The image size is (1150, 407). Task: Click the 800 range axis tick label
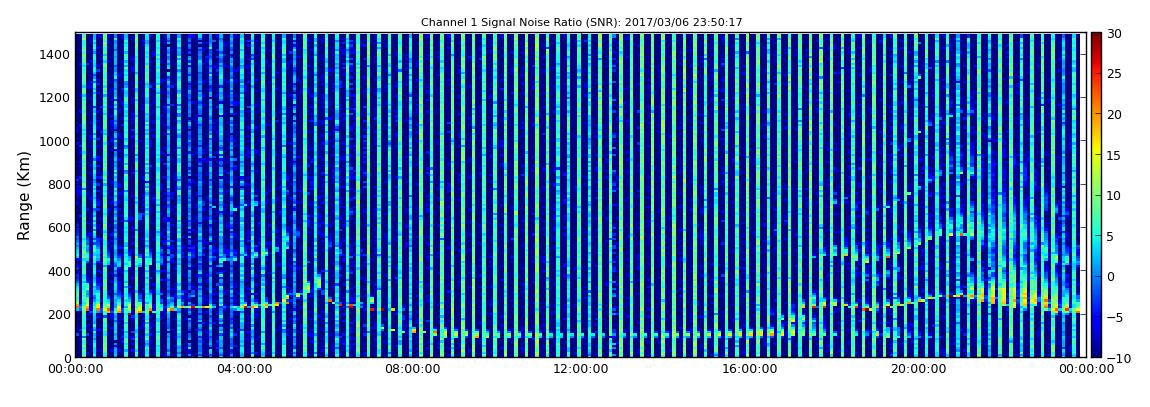point(59,185)
